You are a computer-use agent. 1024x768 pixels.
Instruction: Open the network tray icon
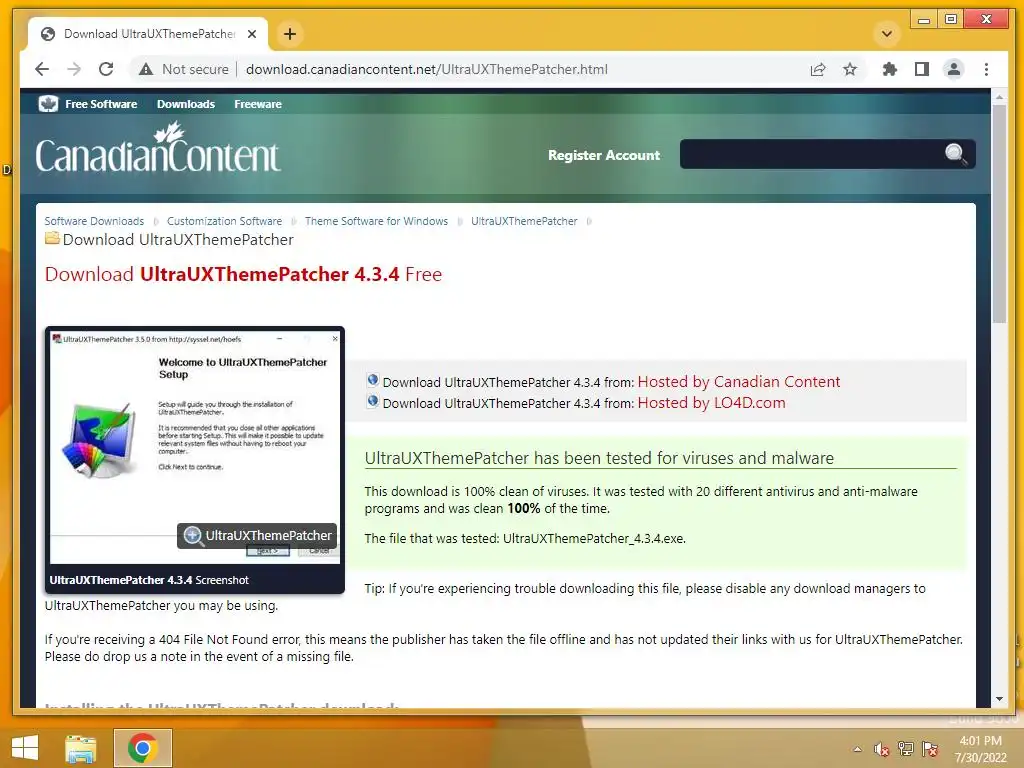coord(906,749)
